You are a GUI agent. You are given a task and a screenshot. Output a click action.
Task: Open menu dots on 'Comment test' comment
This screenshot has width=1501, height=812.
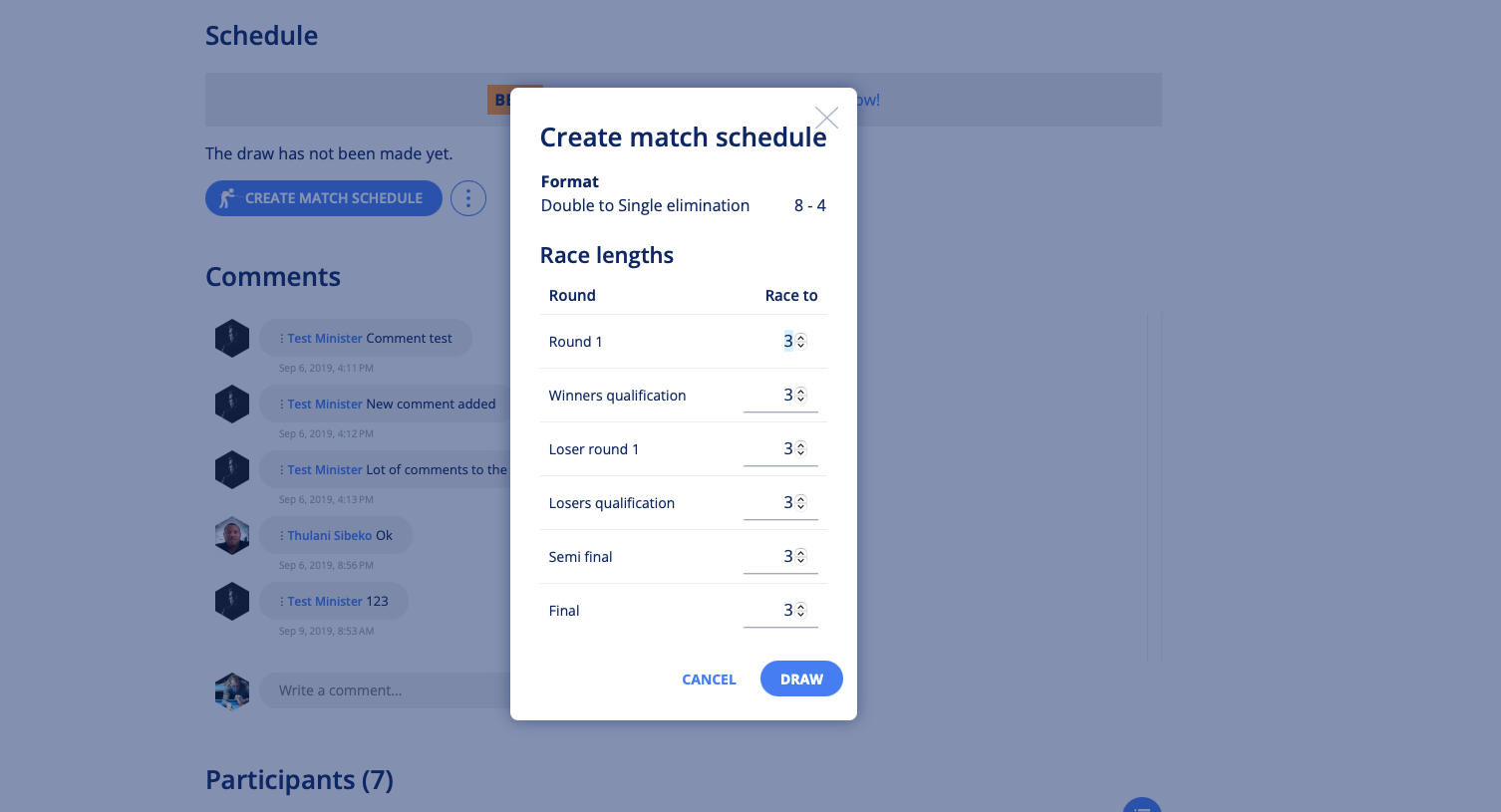pyautogui.click(x=282, y=339)
